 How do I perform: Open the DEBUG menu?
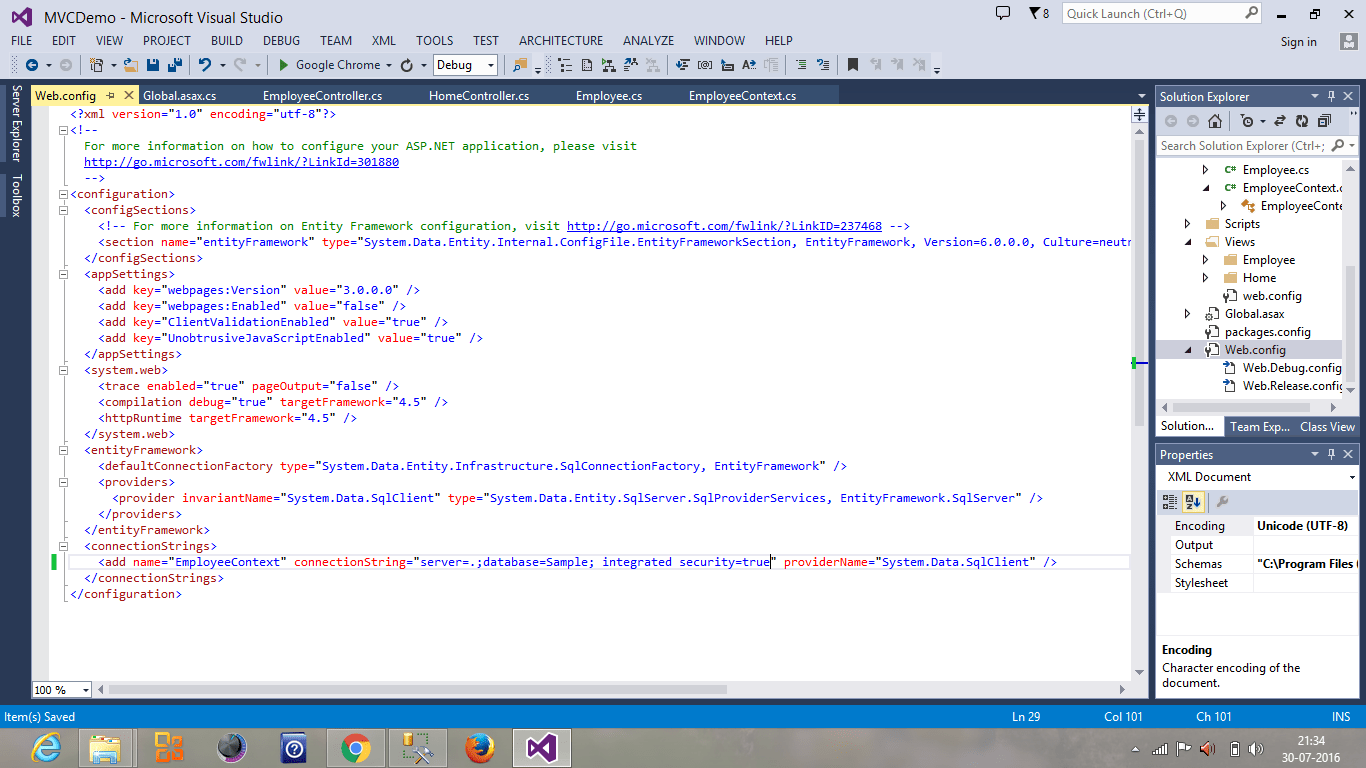pyautogui.click(x=280, y=40)
